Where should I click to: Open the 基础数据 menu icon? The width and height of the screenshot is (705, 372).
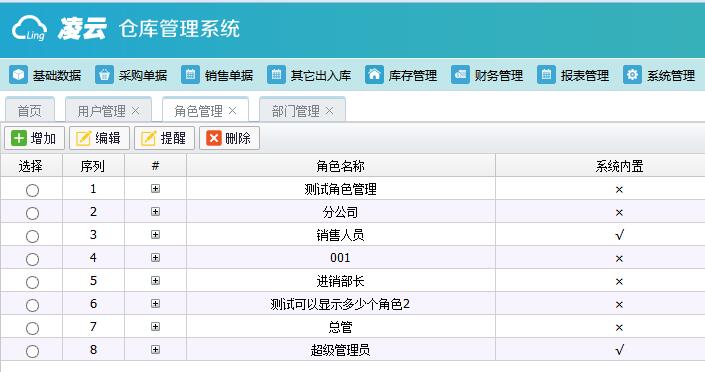[18, 75]
